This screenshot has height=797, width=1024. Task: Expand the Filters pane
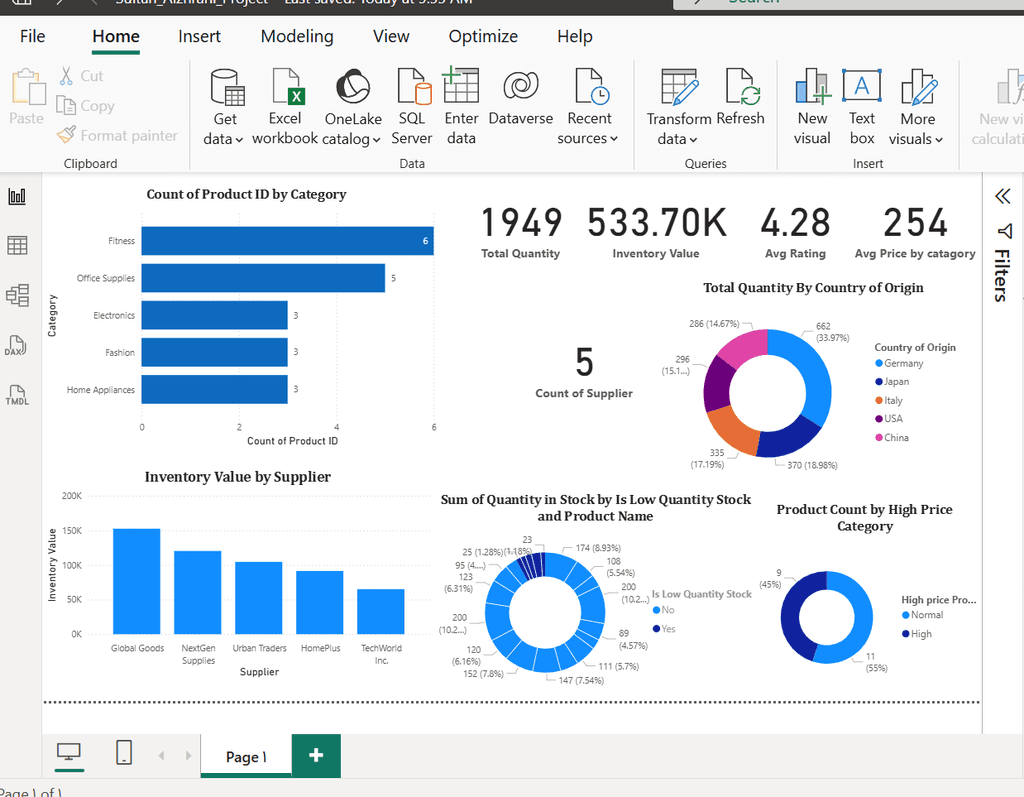[x=1003, y=197]
